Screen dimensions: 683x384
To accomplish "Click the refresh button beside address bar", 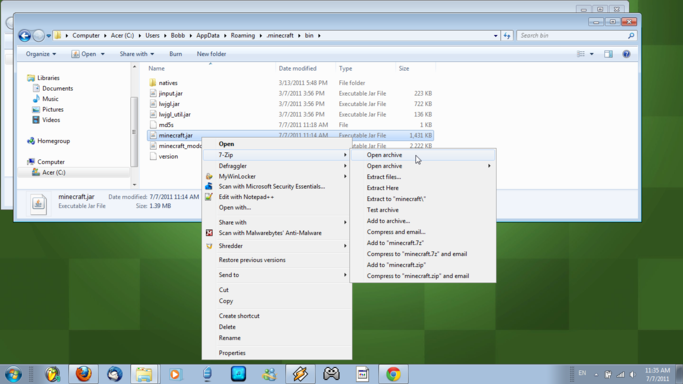I will 507,36.
